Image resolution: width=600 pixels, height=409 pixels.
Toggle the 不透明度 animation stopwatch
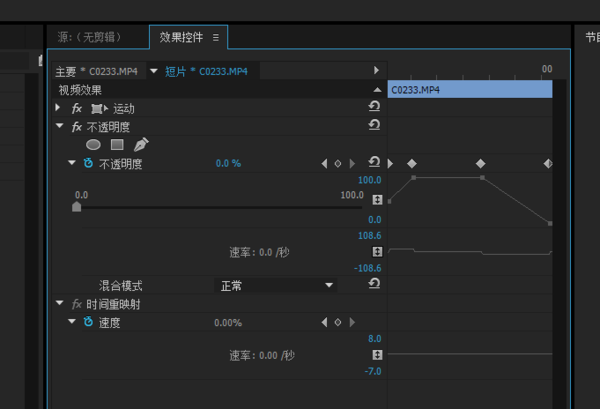coord(88,163)
